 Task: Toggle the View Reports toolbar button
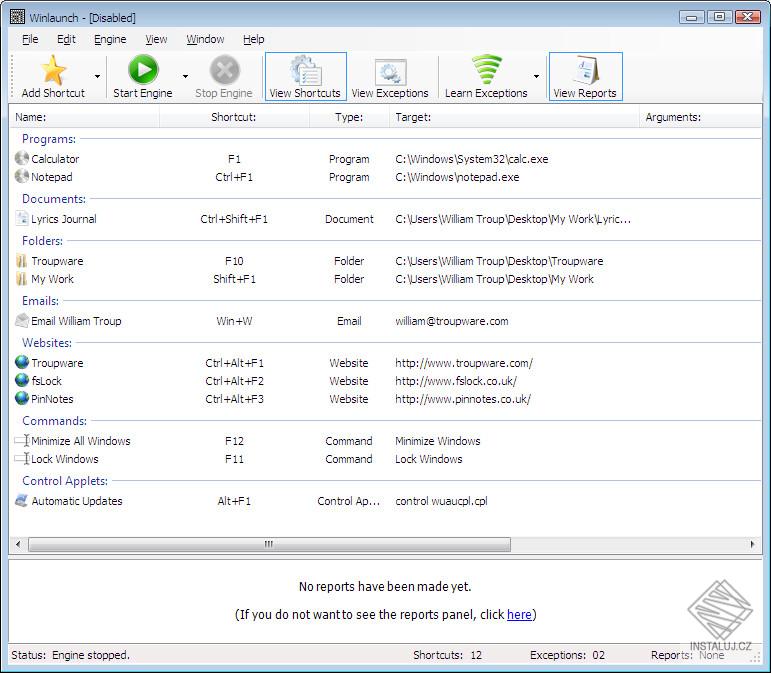pyautogui.click(x=585, y=77)
